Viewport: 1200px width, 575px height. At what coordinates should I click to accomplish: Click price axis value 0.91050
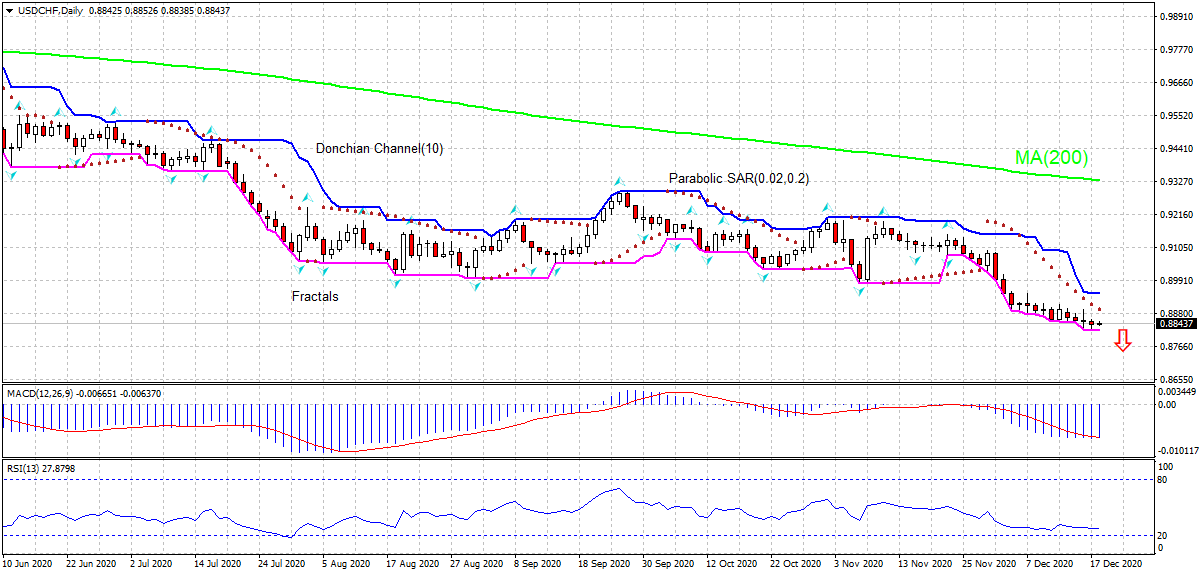(1176, 247)
